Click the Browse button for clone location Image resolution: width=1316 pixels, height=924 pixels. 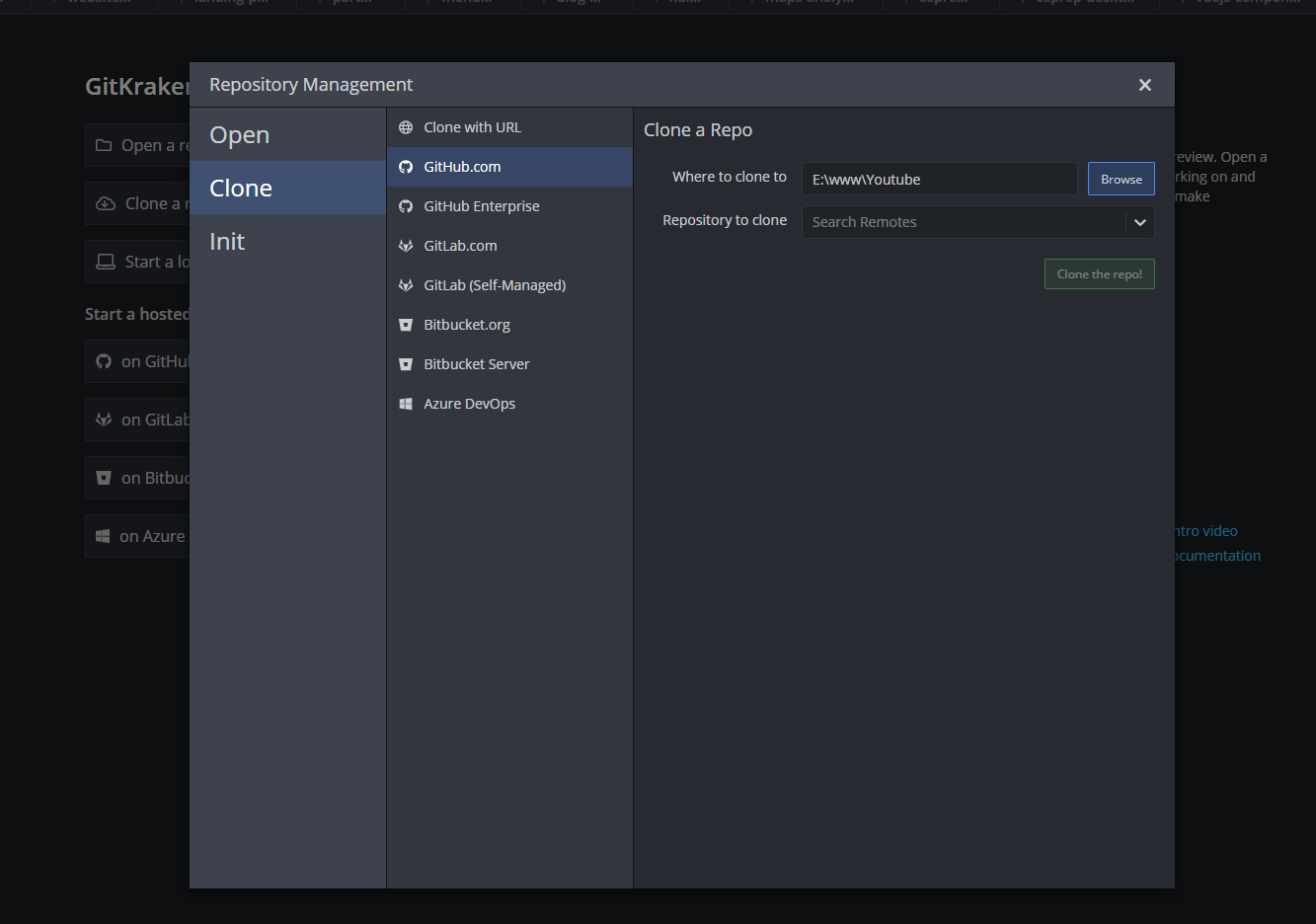(x=1122, y=179)
